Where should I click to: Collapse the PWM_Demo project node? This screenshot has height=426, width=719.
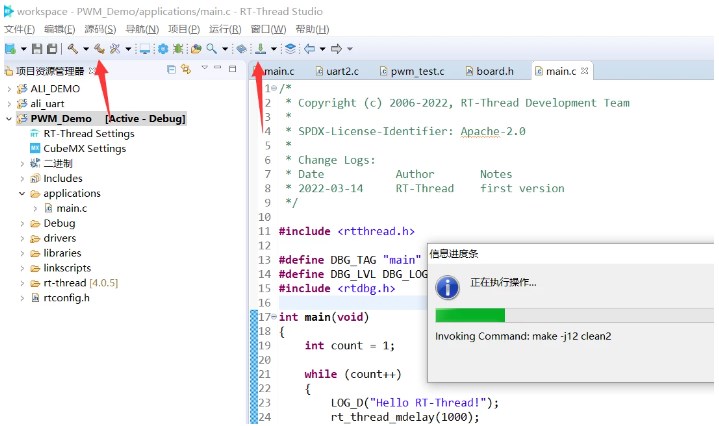9,119
